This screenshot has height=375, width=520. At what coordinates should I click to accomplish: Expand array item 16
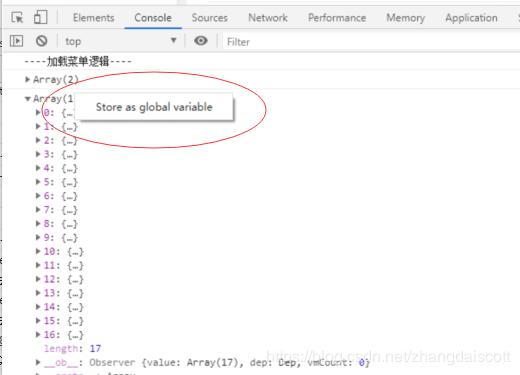click(x=38, y=335)
